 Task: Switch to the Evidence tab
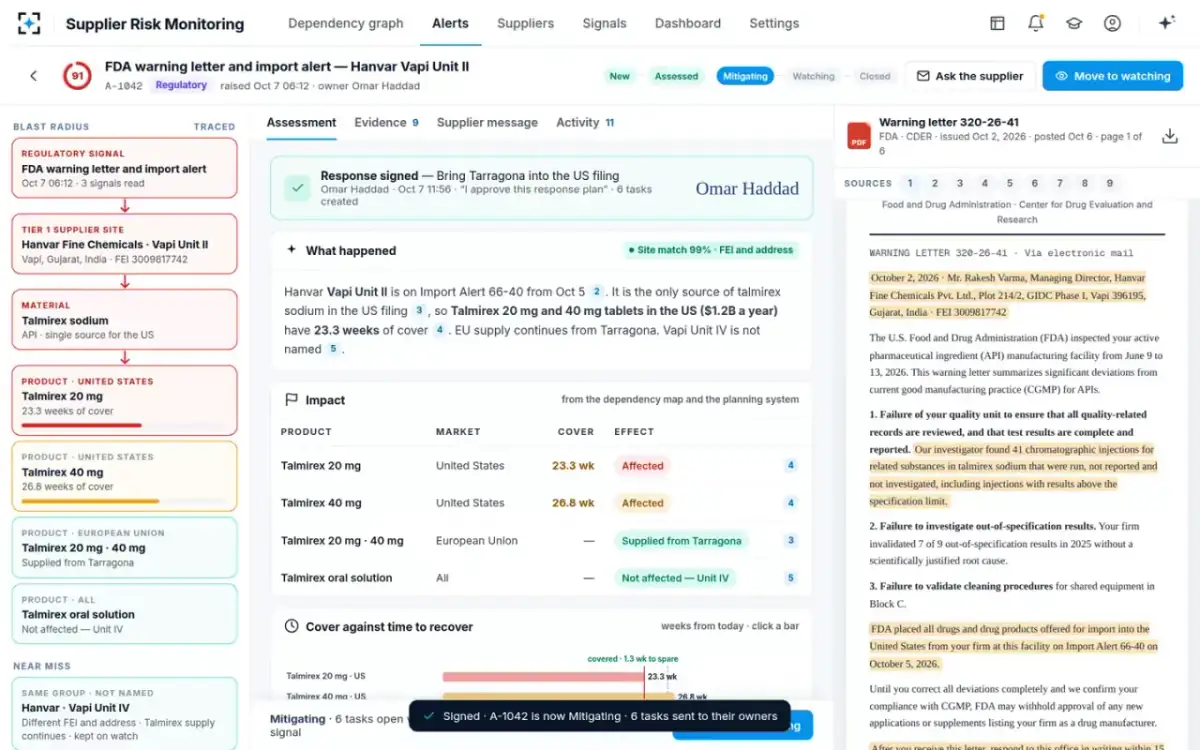[x=386, y=122]
